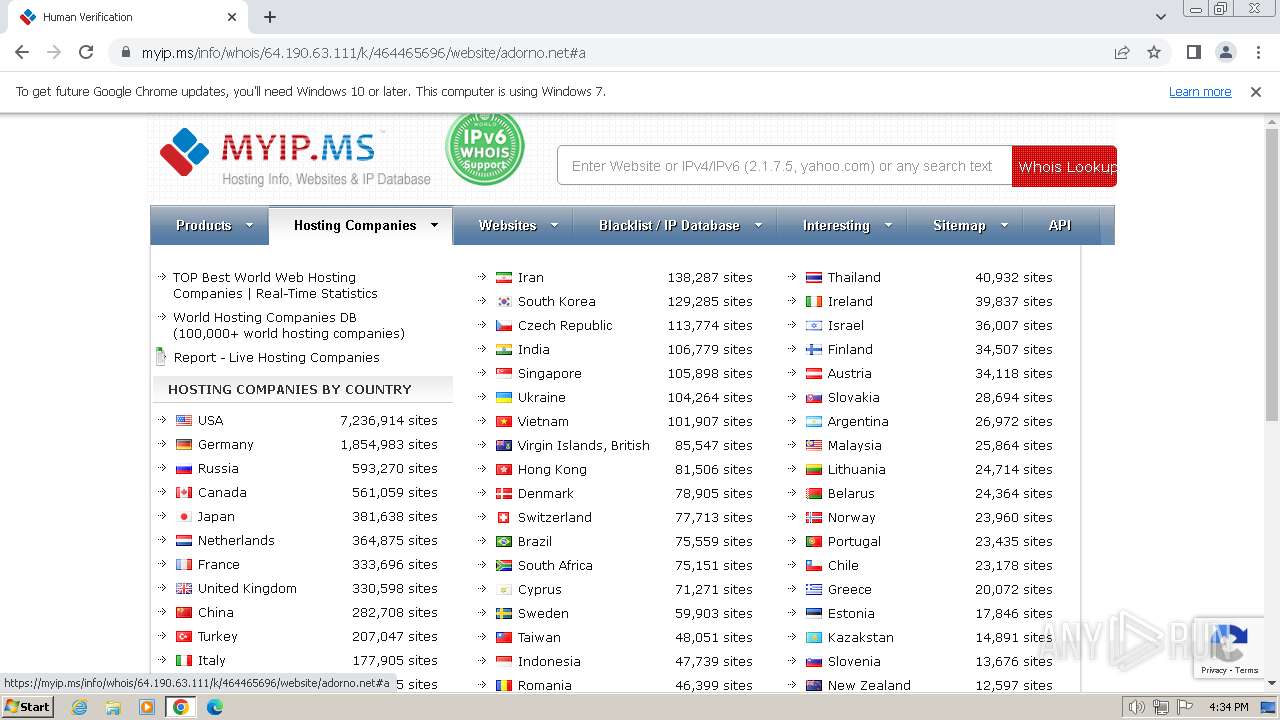Click the page vertical scrollbar thumb
1280x720 pixels.
pos(1271,275)
